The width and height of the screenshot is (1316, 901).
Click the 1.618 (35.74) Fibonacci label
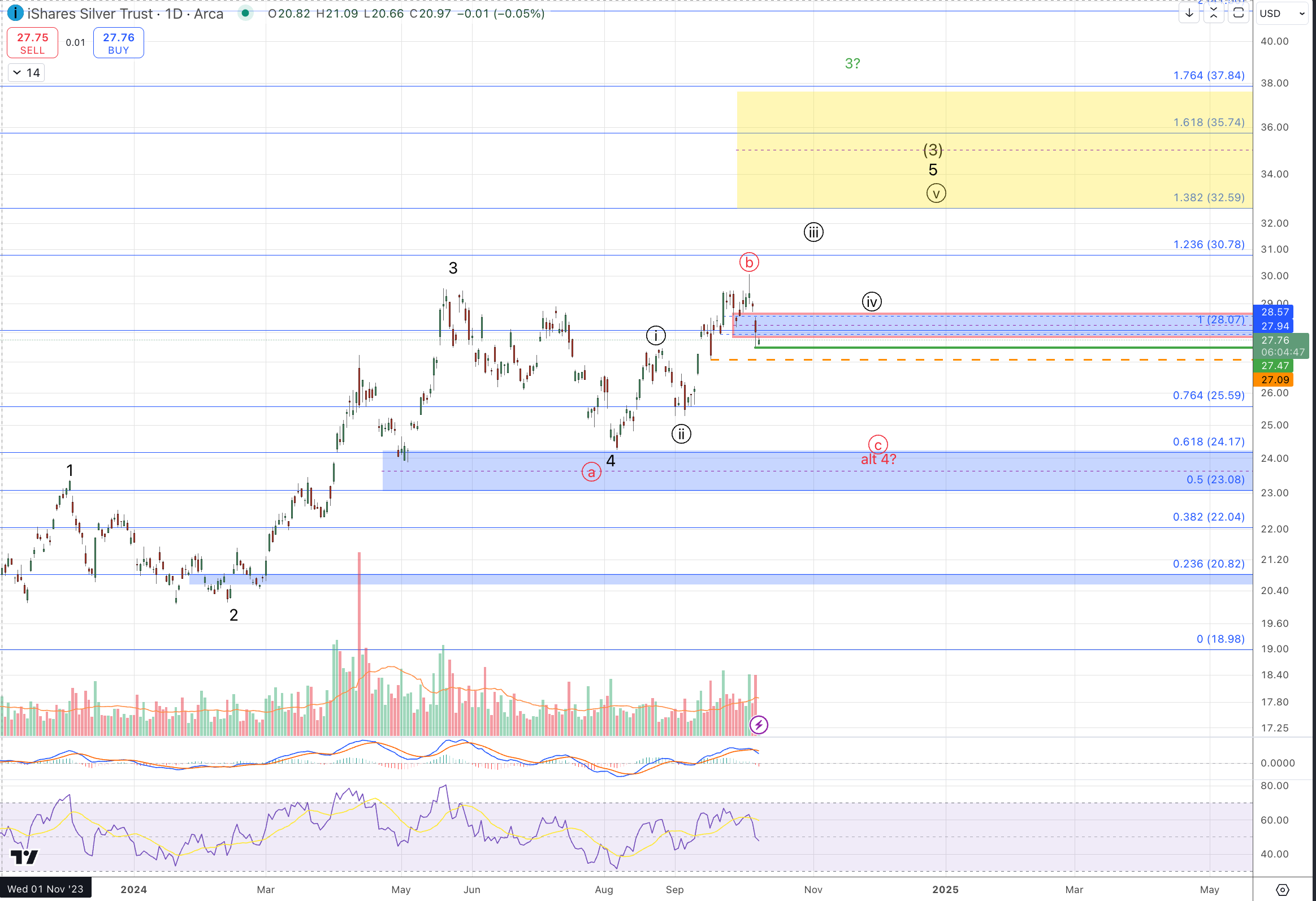point(1209,122)
